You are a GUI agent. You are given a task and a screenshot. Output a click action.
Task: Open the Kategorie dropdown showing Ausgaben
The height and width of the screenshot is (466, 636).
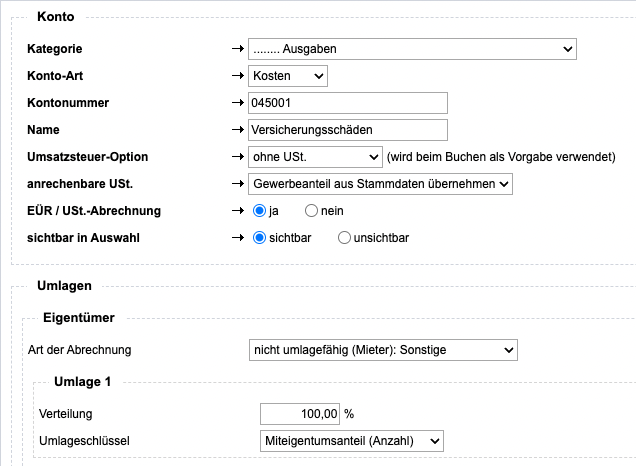[412, 49]
